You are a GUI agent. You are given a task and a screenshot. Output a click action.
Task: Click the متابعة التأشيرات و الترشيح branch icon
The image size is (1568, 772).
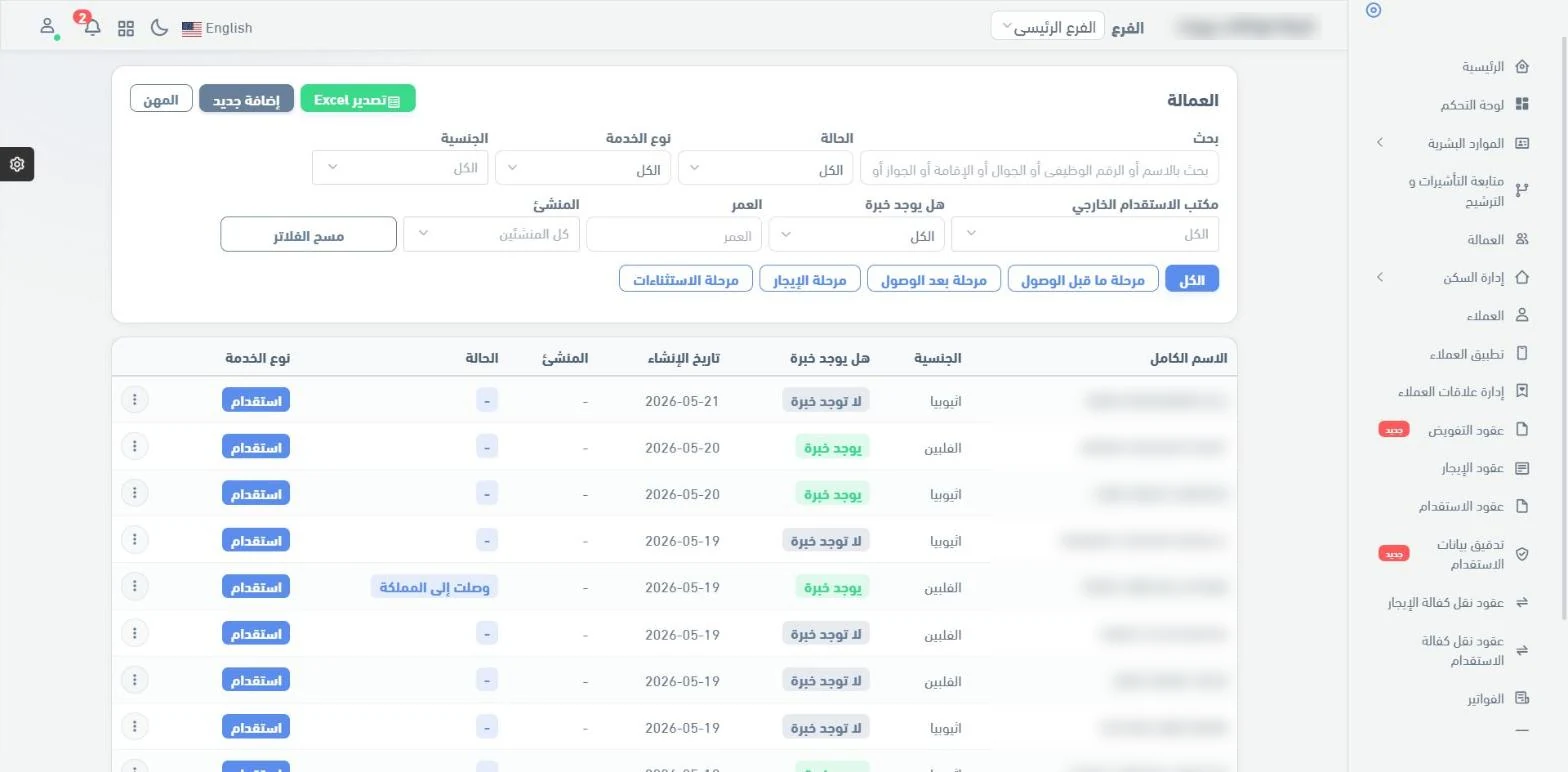1522,190
